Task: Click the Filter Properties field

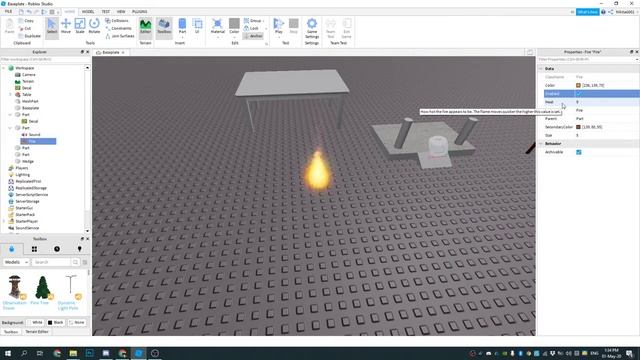Action: 588,60
